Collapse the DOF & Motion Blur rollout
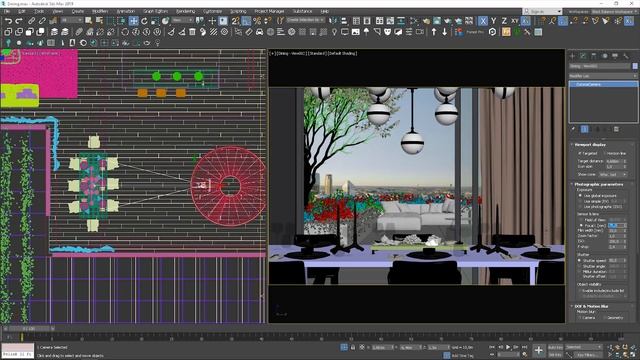Screen dimensions: 640x360 point(592,306)
